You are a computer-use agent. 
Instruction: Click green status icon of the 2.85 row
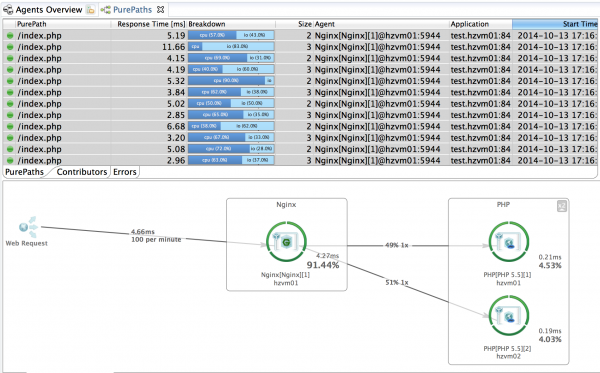pyautogui.click(x=10, y=115)
